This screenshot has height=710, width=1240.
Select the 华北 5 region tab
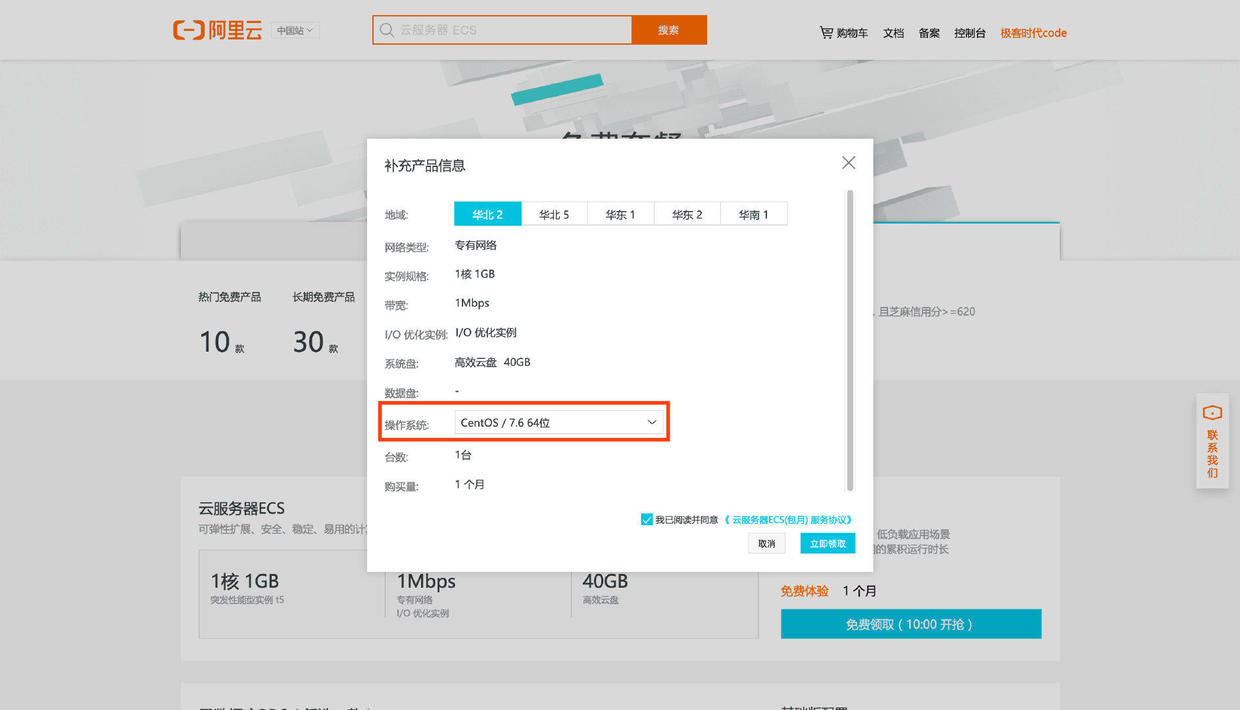(554, 214)
